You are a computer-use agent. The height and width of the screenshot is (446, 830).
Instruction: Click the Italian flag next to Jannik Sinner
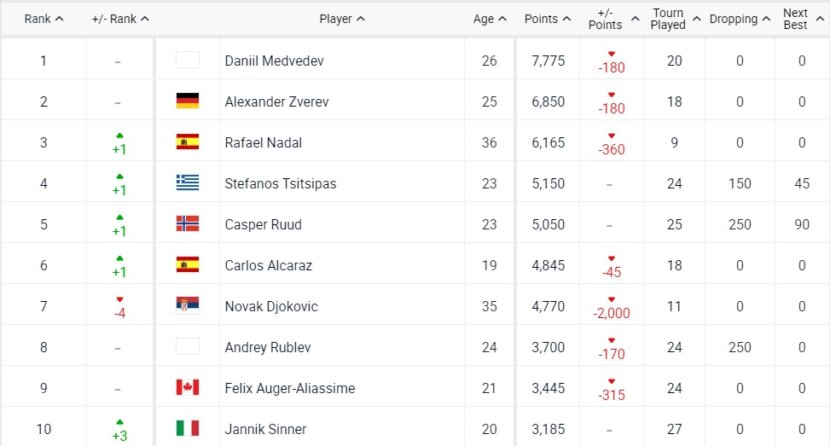coord(187,428)
